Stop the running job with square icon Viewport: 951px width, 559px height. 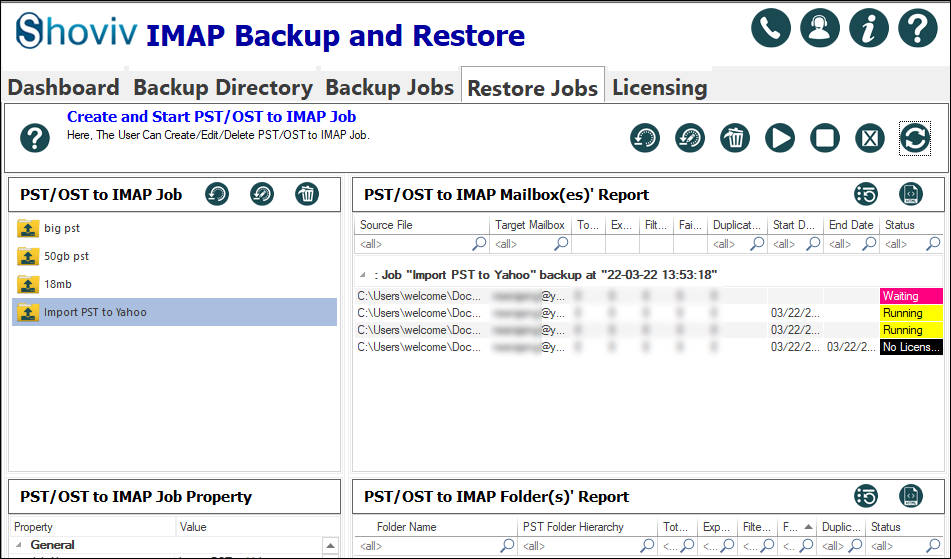(825, 138)
